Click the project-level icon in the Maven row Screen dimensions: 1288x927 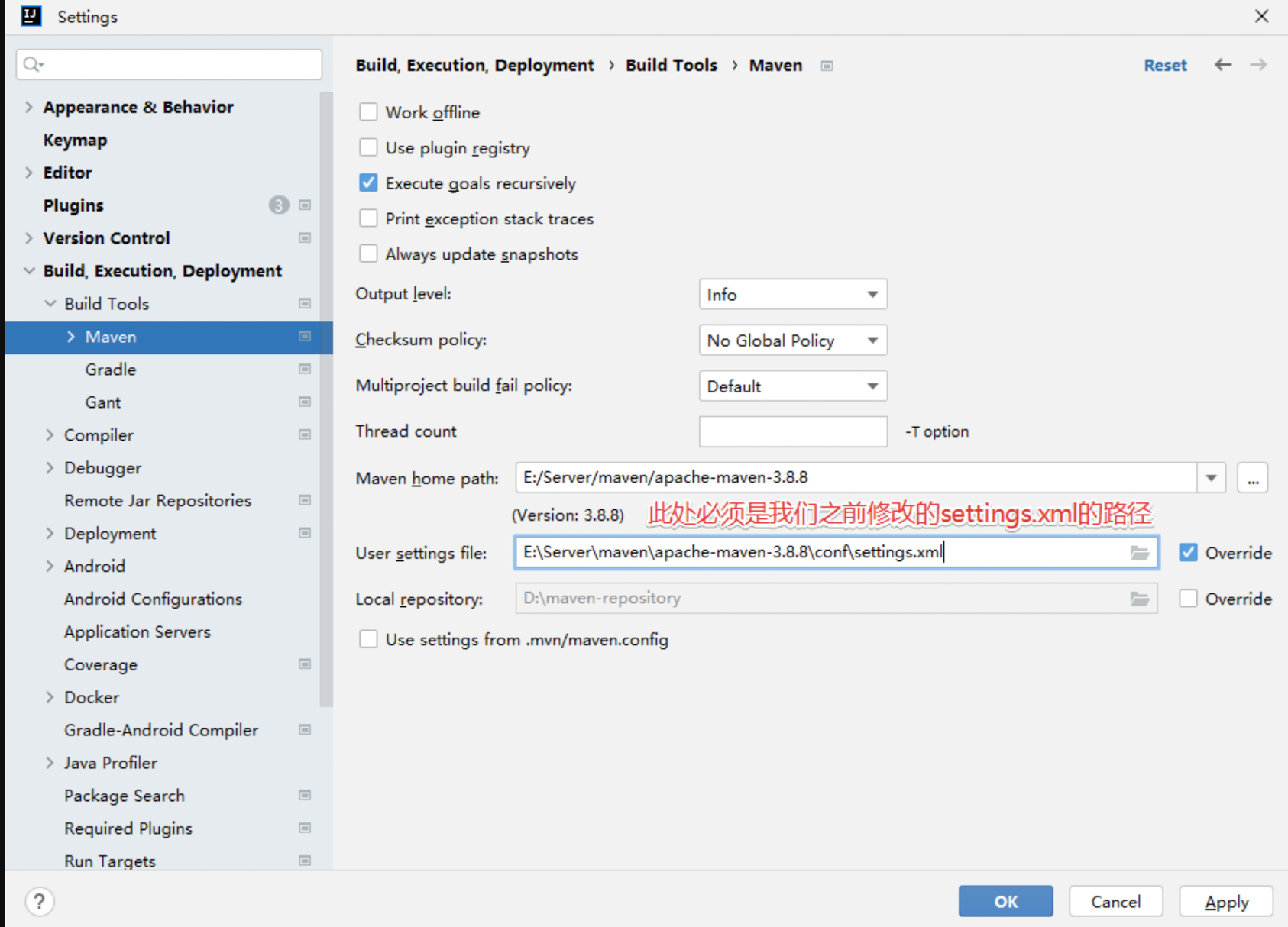pyautogui.click(x=305, y=336)
